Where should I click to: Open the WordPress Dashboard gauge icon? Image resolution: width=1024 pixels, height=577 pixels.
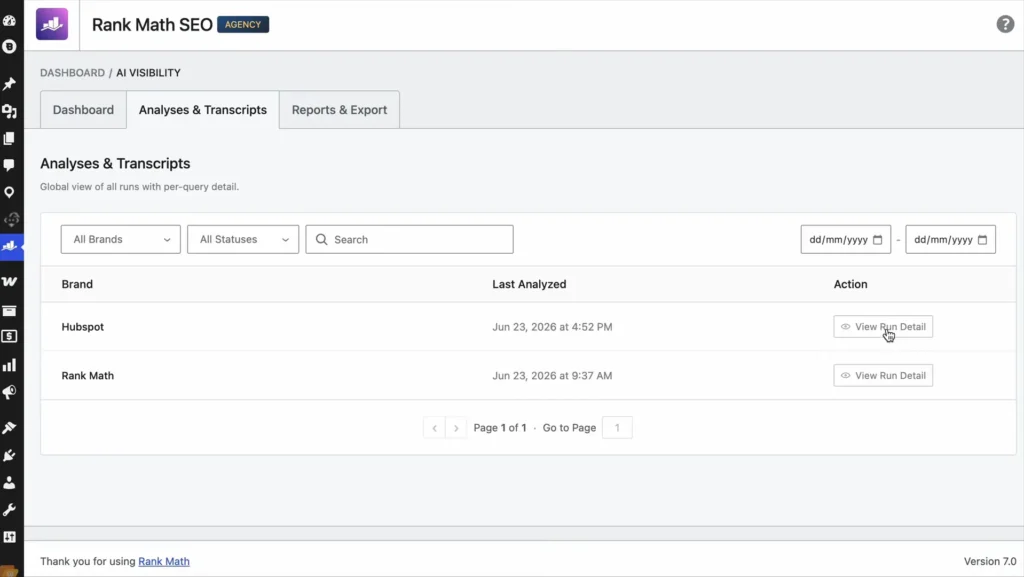click(x=9, y=20)
